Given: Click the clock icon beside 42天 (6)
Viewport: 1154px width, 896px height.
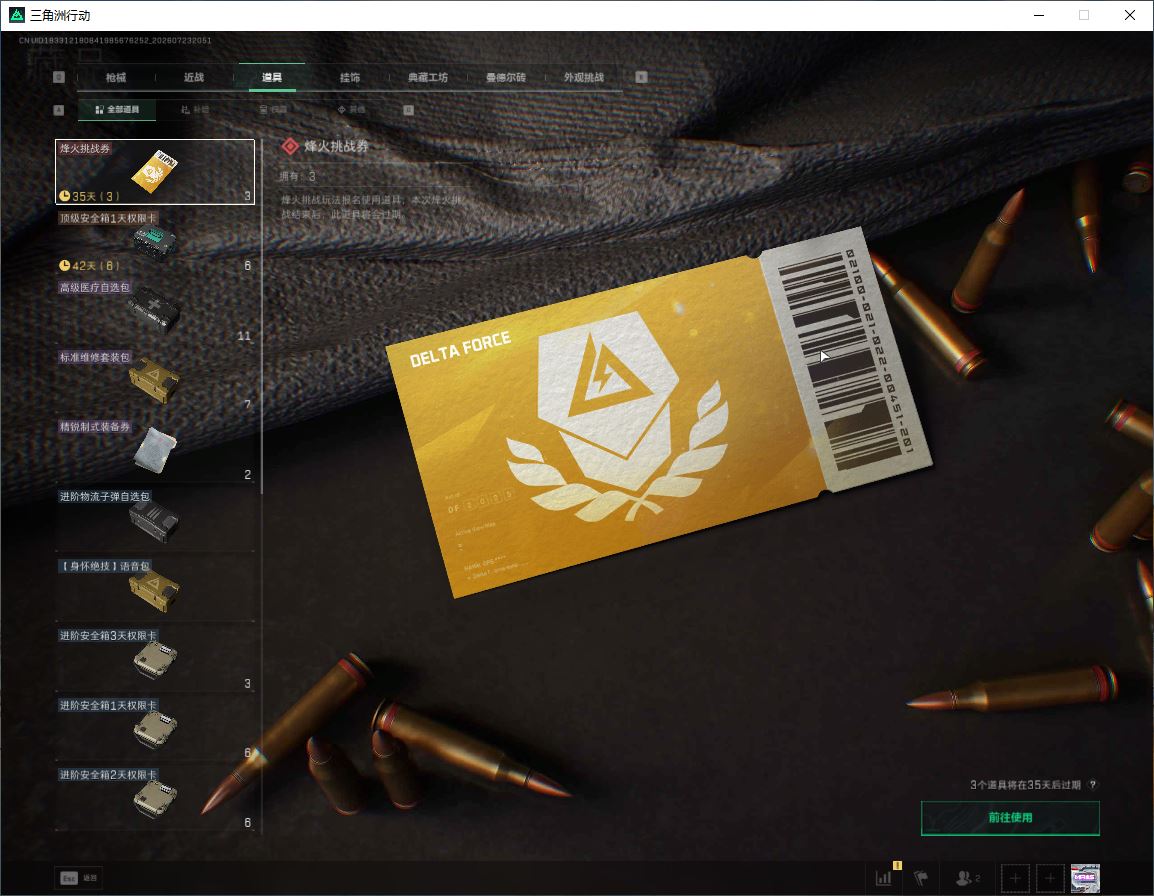Looking at the screenshot, I should (x=65, y=265).
